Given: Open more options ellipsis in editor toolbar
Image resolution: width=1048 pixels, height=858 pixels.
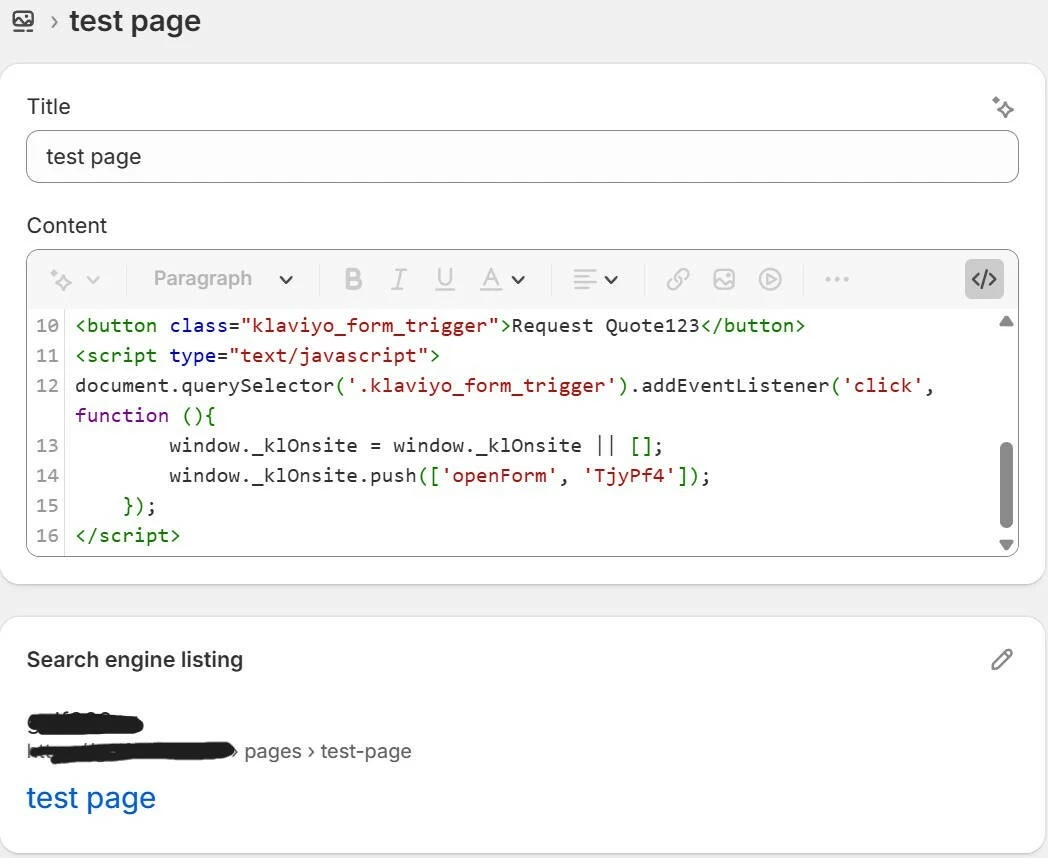Looking at the screenshot, I should [x=837, y=279].
